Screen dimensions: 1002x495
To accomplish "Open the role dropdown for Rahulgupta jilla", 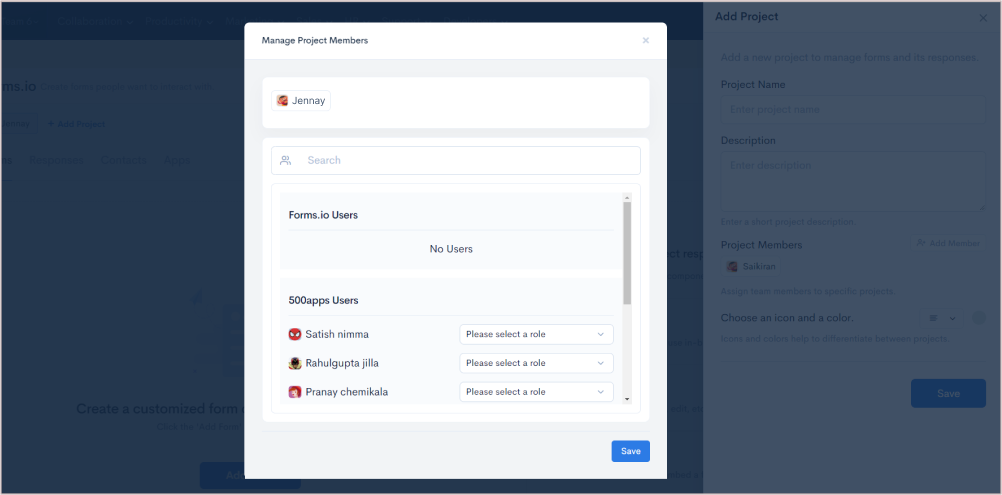I will [536, 363].
